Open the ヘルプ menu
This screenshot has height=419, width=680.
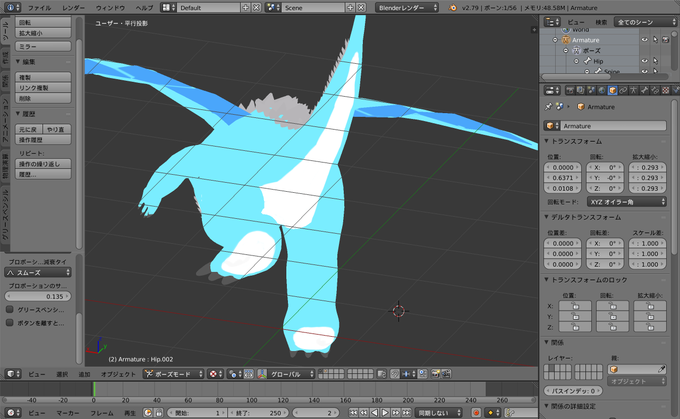[144, 7]
